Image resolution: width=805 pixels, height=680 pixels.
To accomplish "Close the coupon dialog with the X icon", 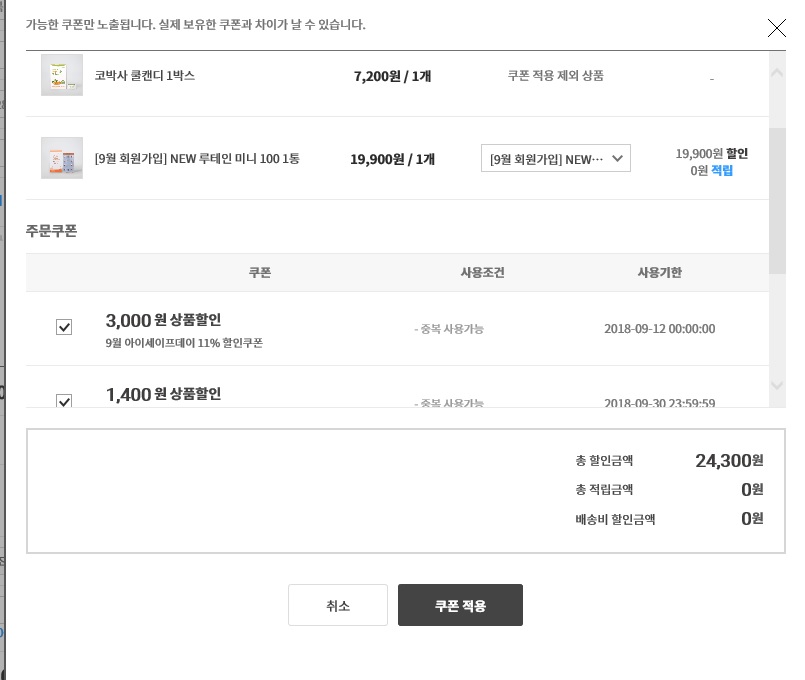I will tap(776, 28).
